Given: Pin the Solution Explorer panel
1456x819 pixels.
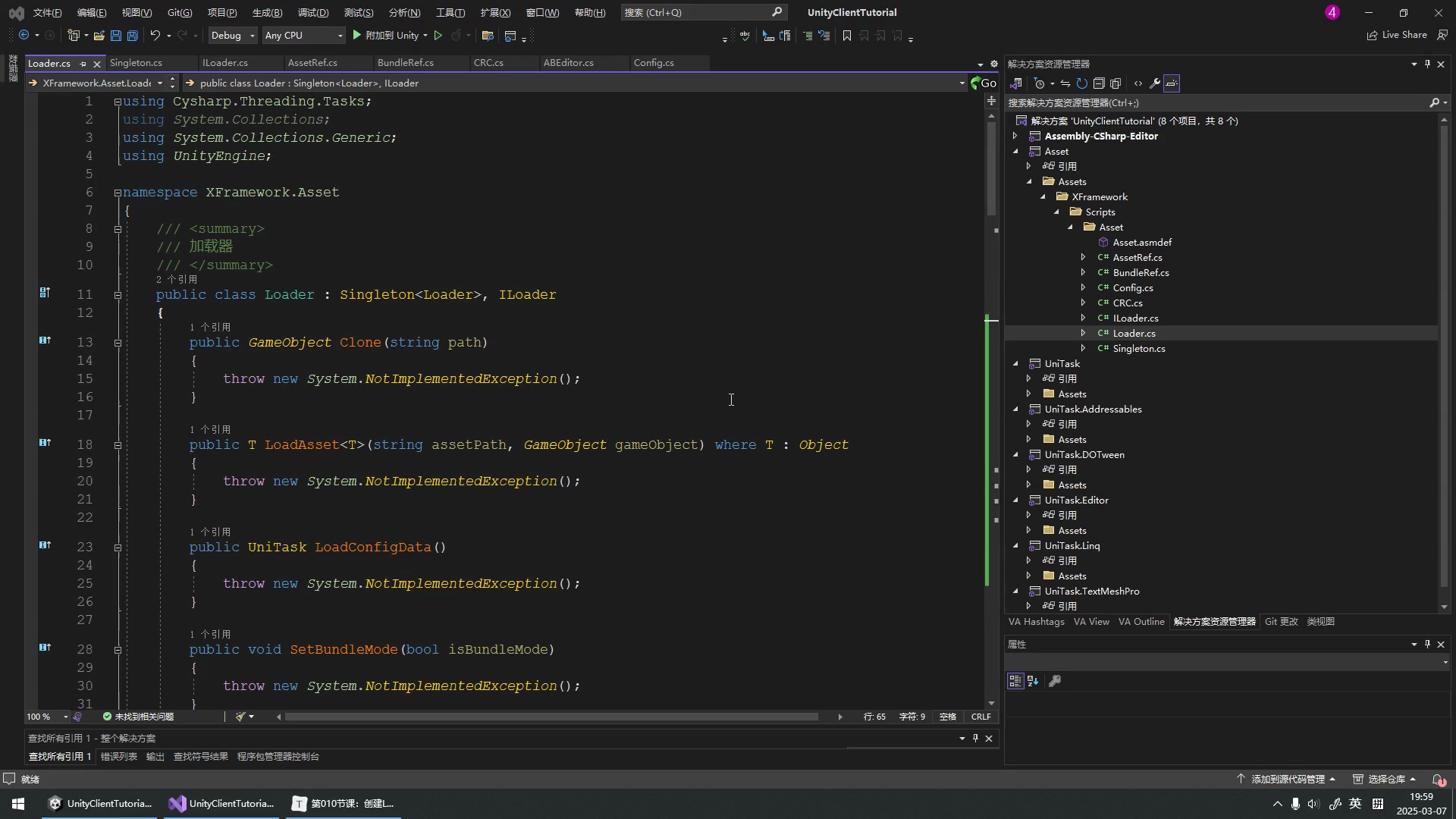Looking at the screenshot, I should (1427, 64).
